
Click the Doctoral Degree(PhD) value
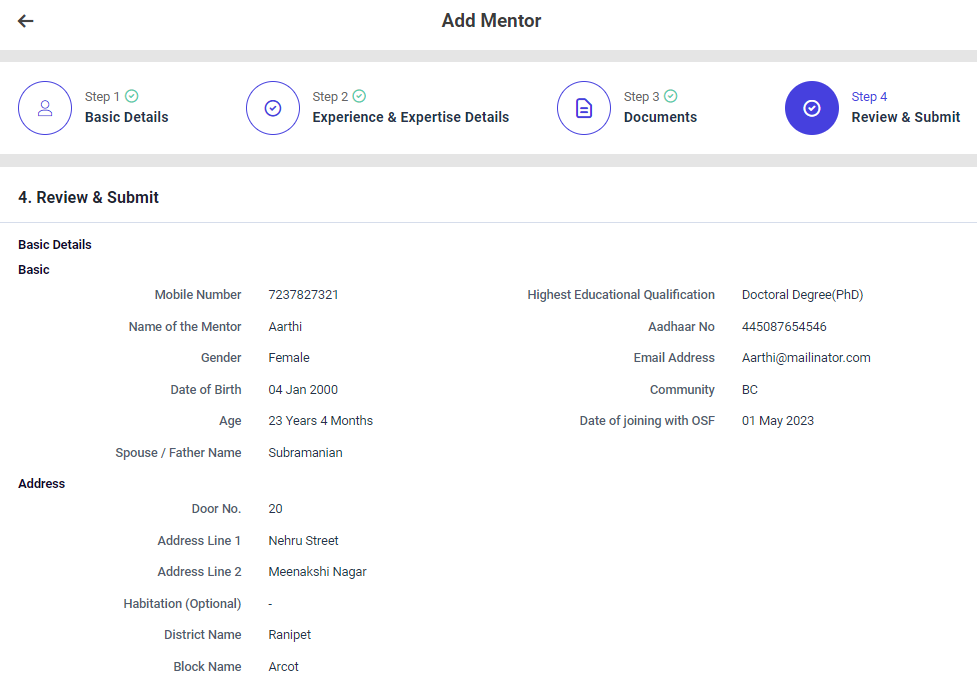point(802,295)
